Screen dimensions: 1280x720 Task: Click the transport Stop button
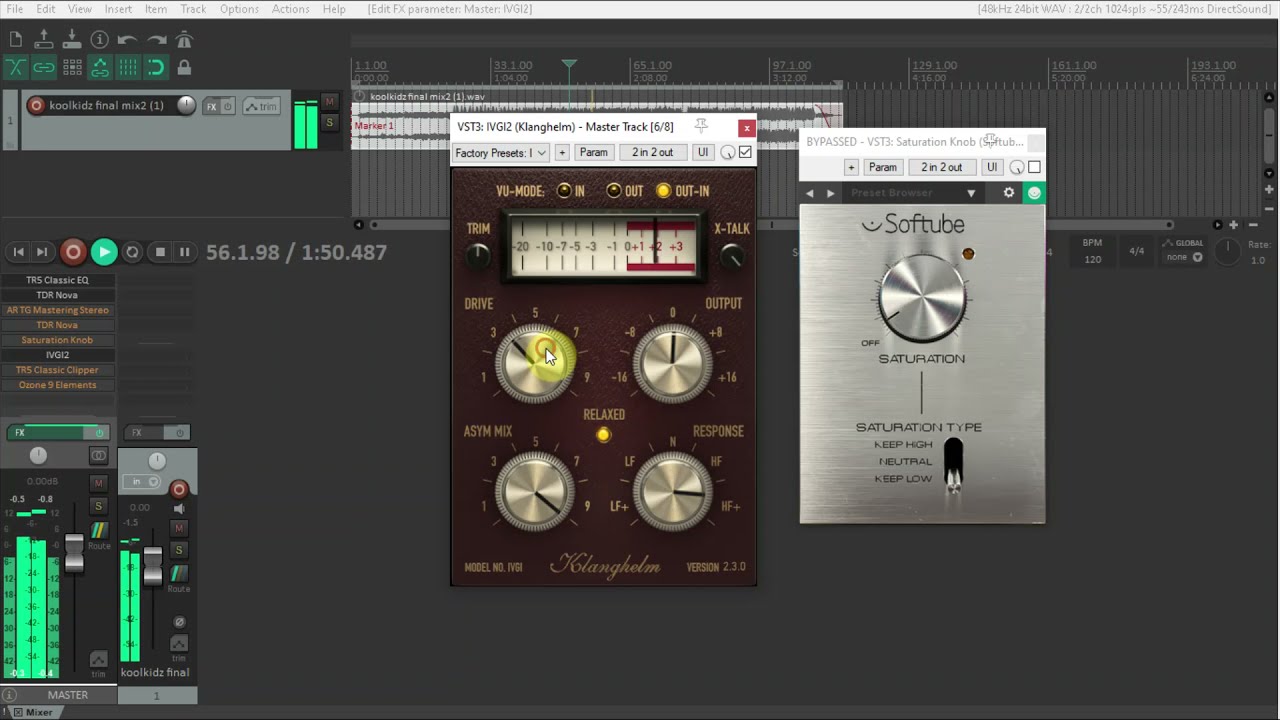pyautogui.click(x=160, y=252)
